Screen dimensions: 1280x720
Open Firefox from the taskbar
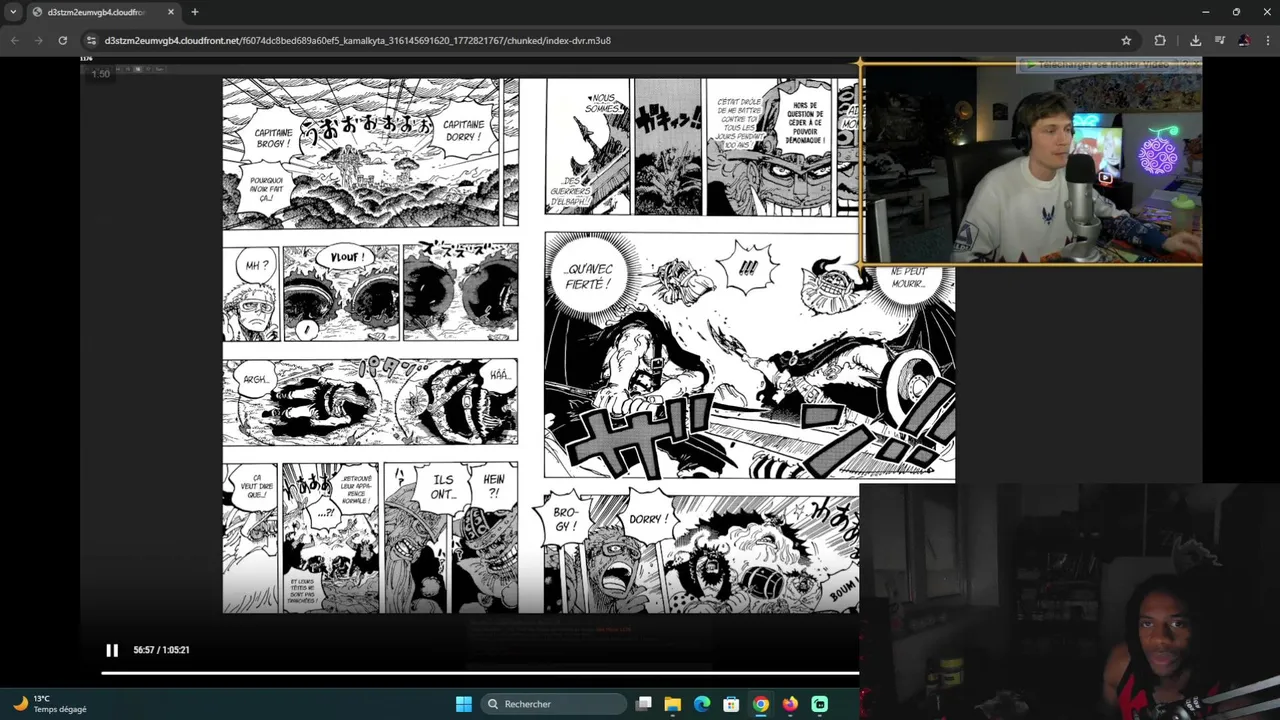click(x=790, y=704)
